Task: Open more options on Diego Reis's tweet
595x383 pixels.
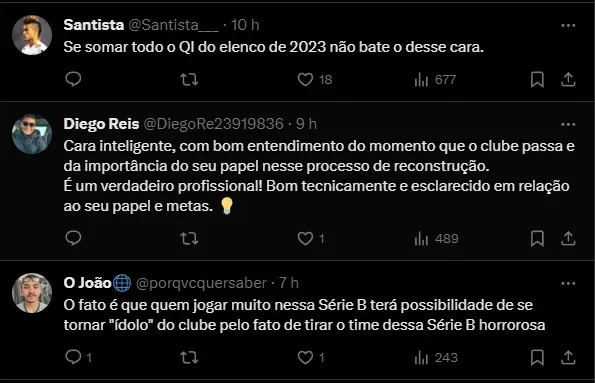Action: point(568,125)
